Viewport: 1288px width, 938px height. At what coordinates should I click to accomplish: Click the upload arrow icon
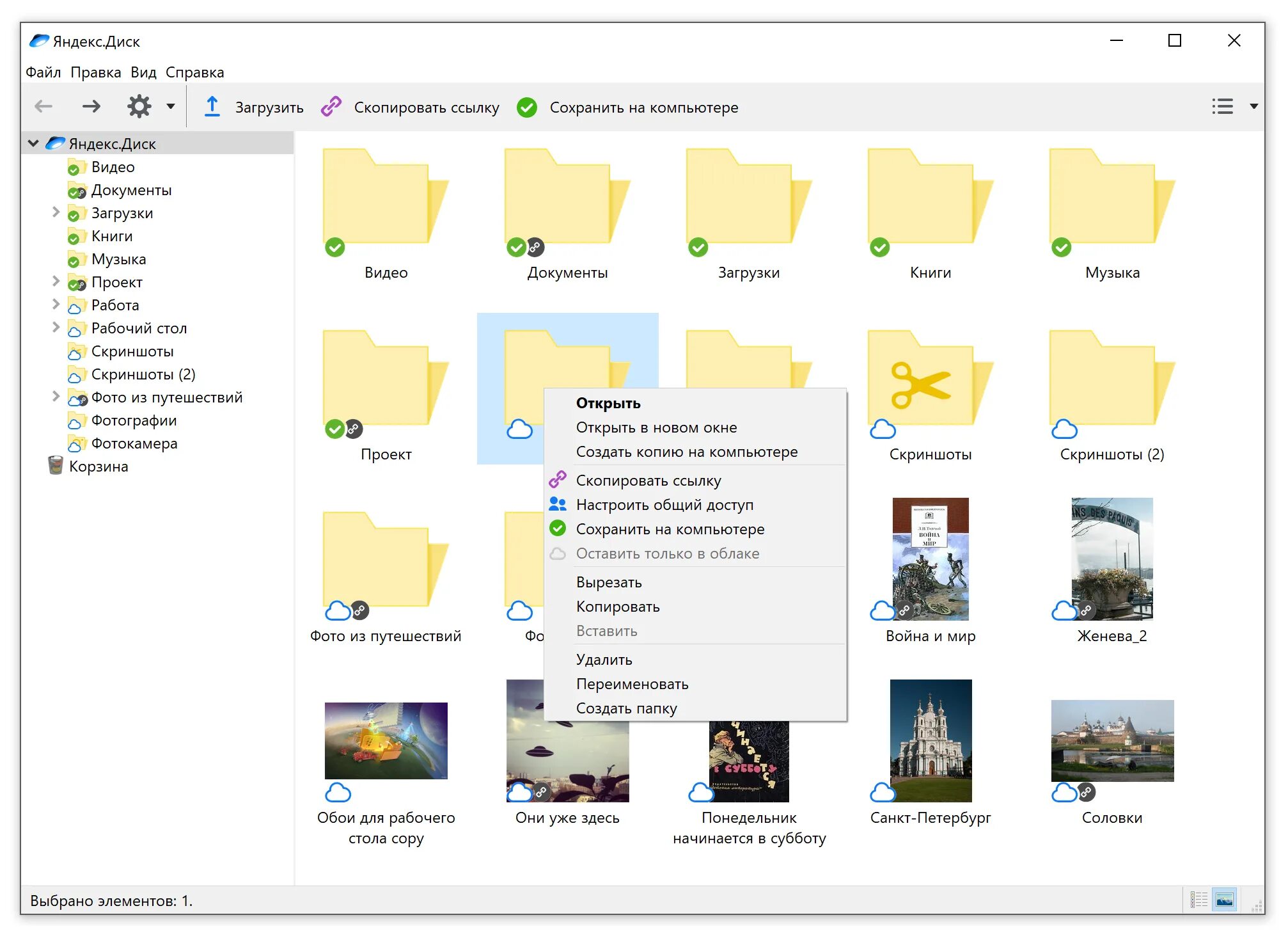[212, 106]
